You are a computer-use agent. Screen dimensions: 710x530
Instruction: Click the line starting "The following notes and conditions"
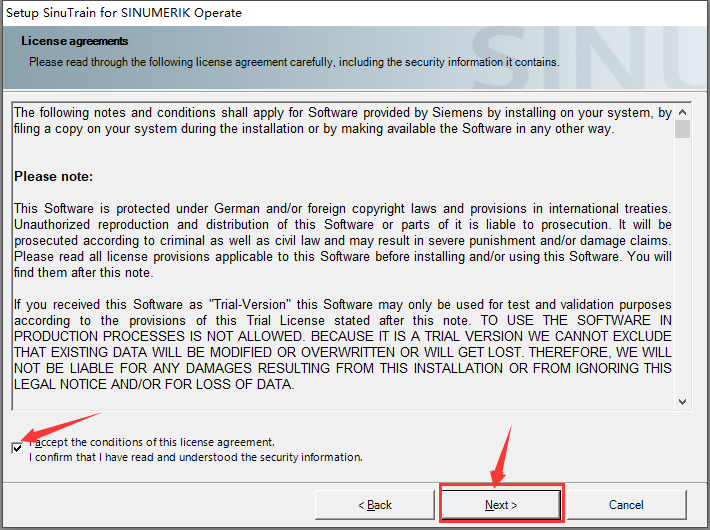click(342, 112)
